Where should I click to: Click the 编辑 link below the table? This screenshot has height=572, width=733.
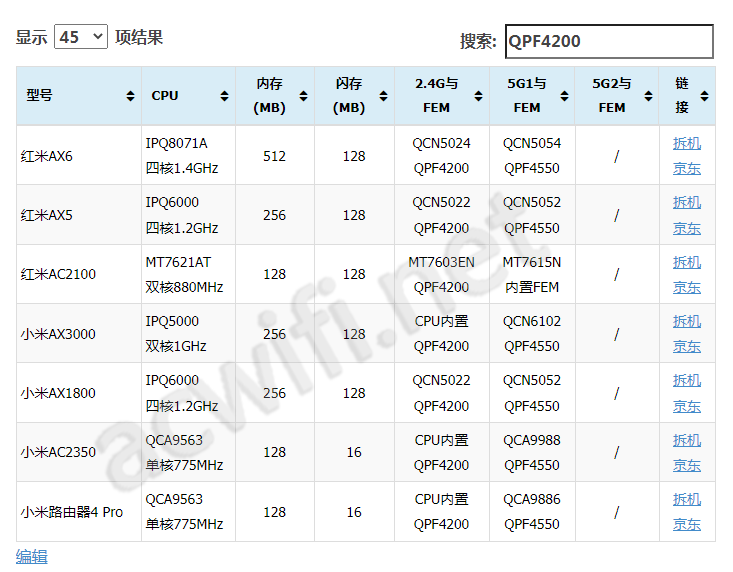click(32, 557)
